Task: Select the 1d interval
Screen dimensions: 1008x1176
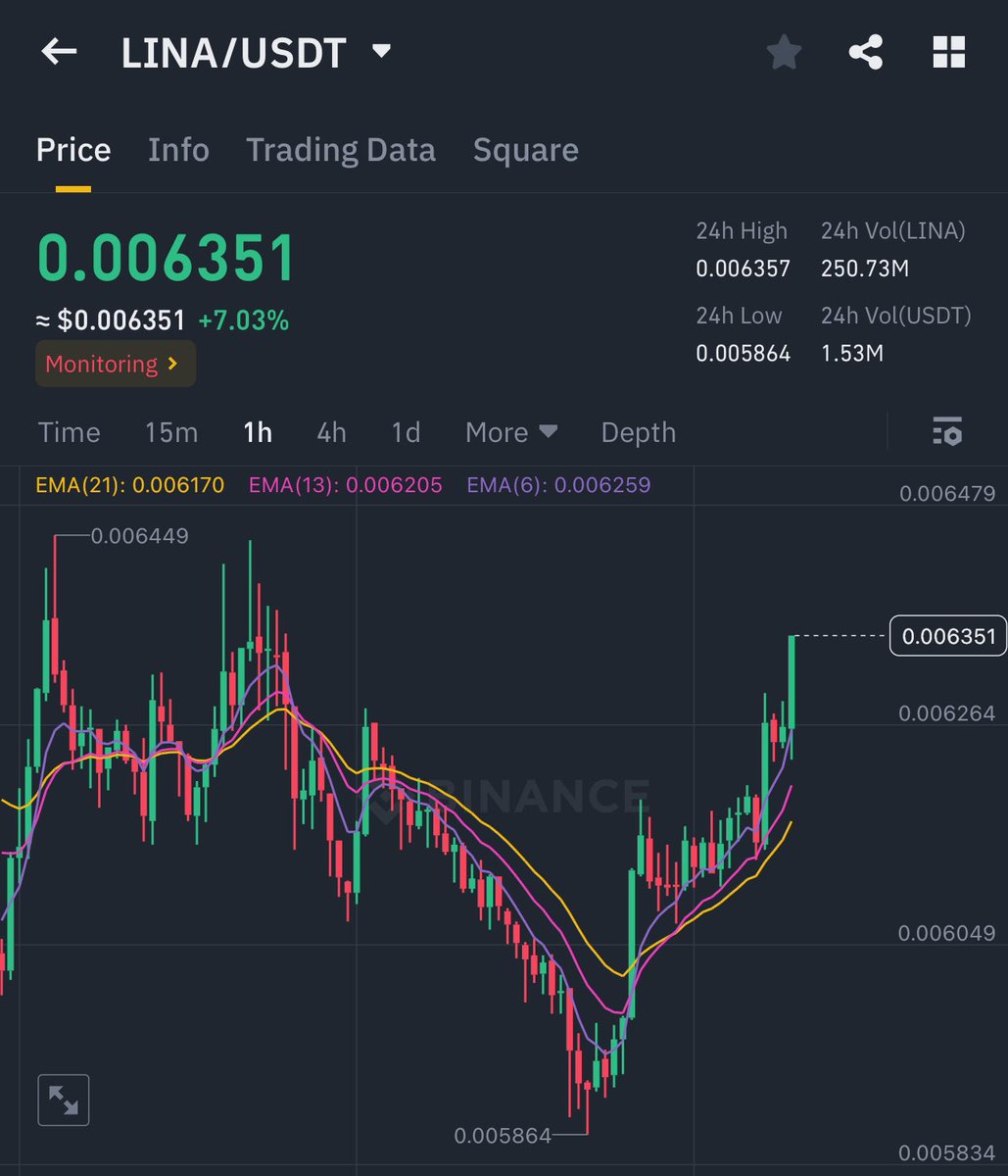Action: [x=406, y=432]
